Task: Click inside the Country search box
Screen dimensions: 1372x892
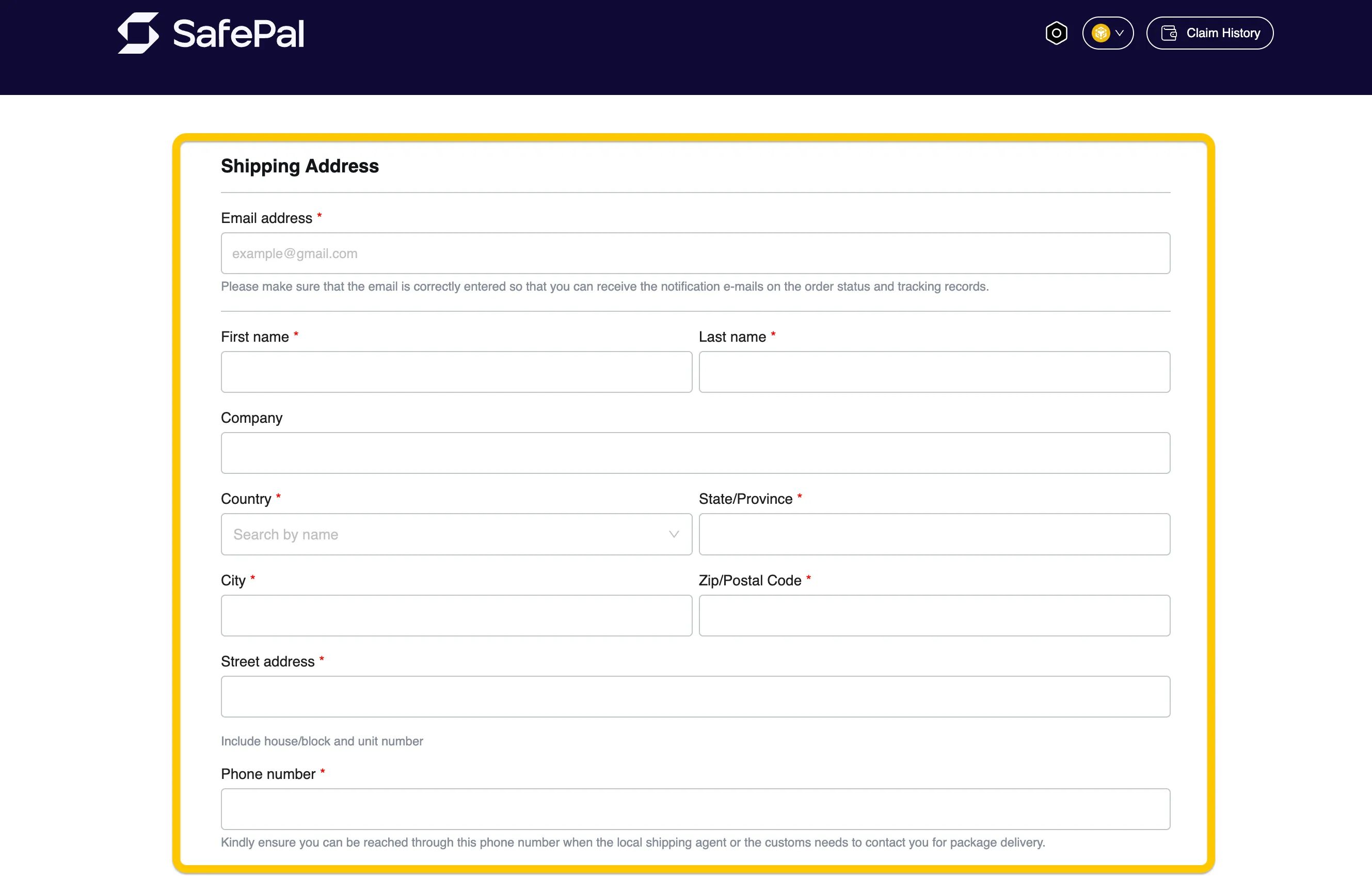Action: point(404,534)
